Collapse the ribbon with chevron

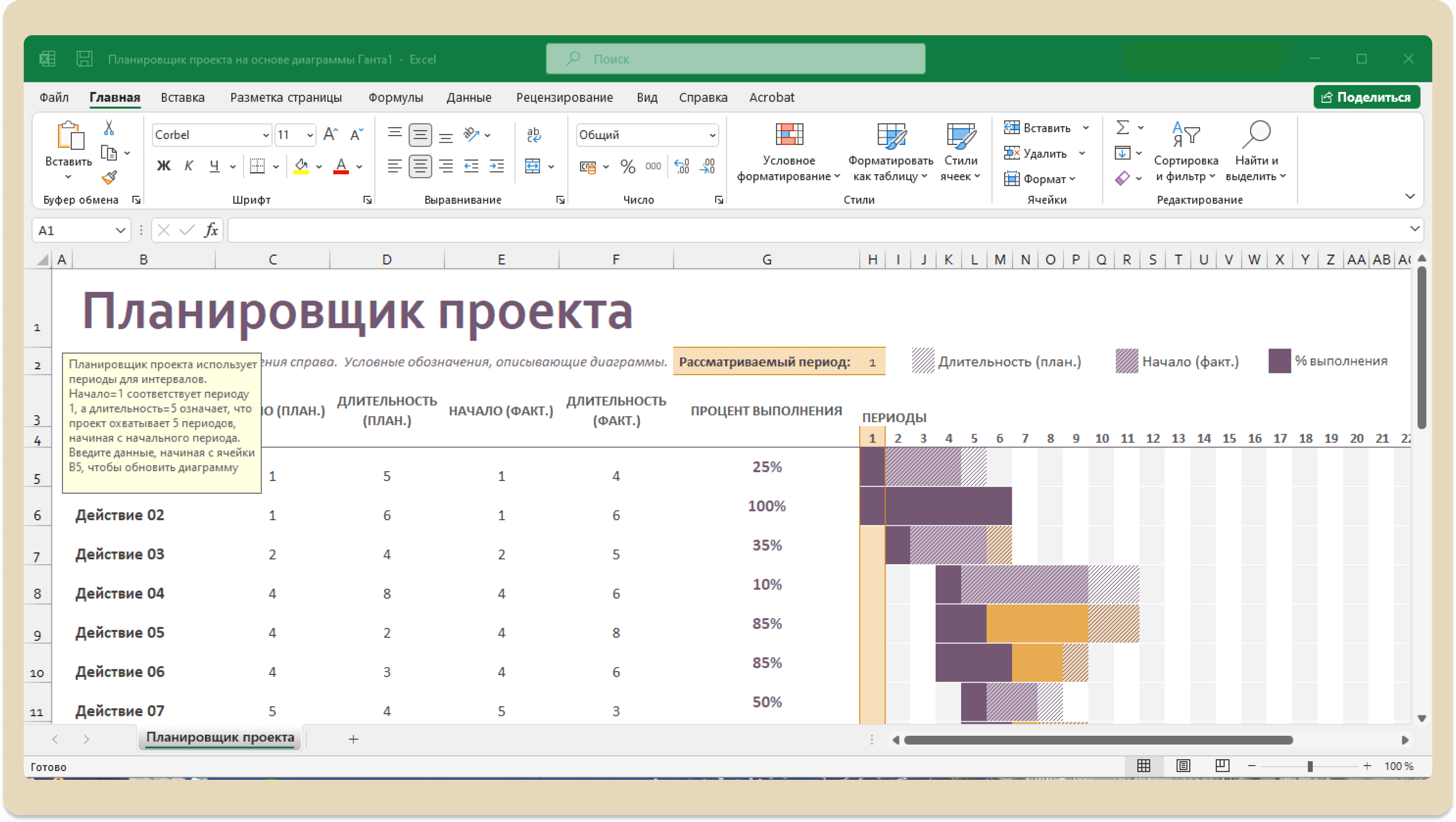tap(1410, 196)
